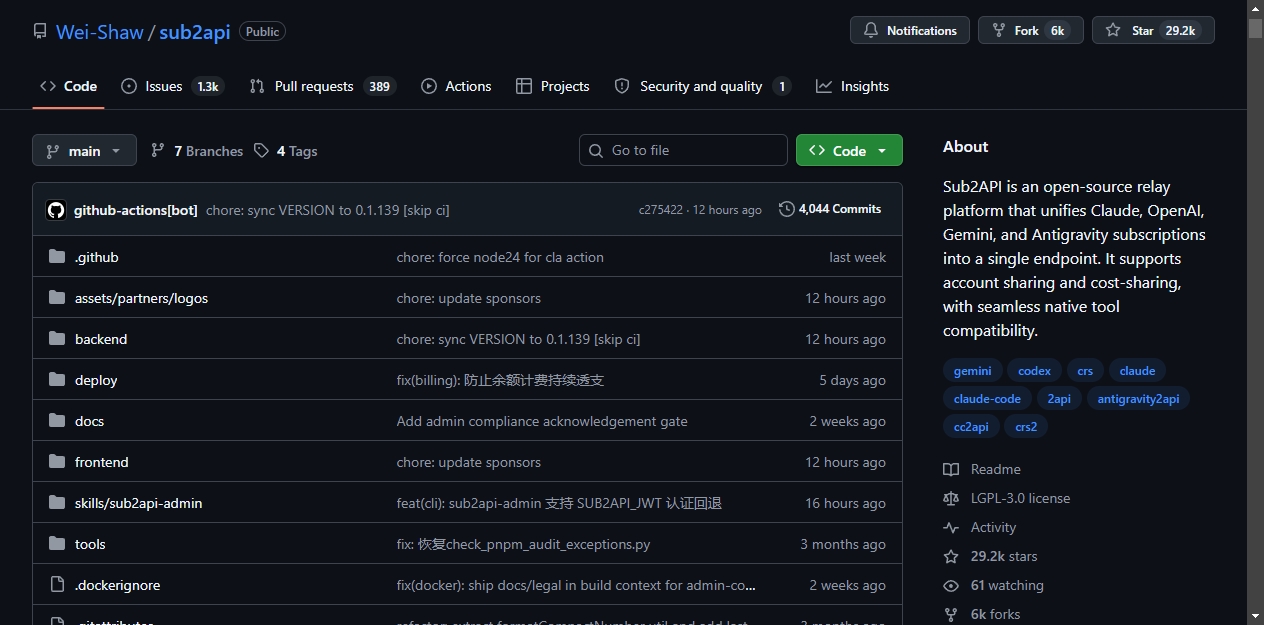
Task: Open the .dockerignore file name
Action: (117, 585)
